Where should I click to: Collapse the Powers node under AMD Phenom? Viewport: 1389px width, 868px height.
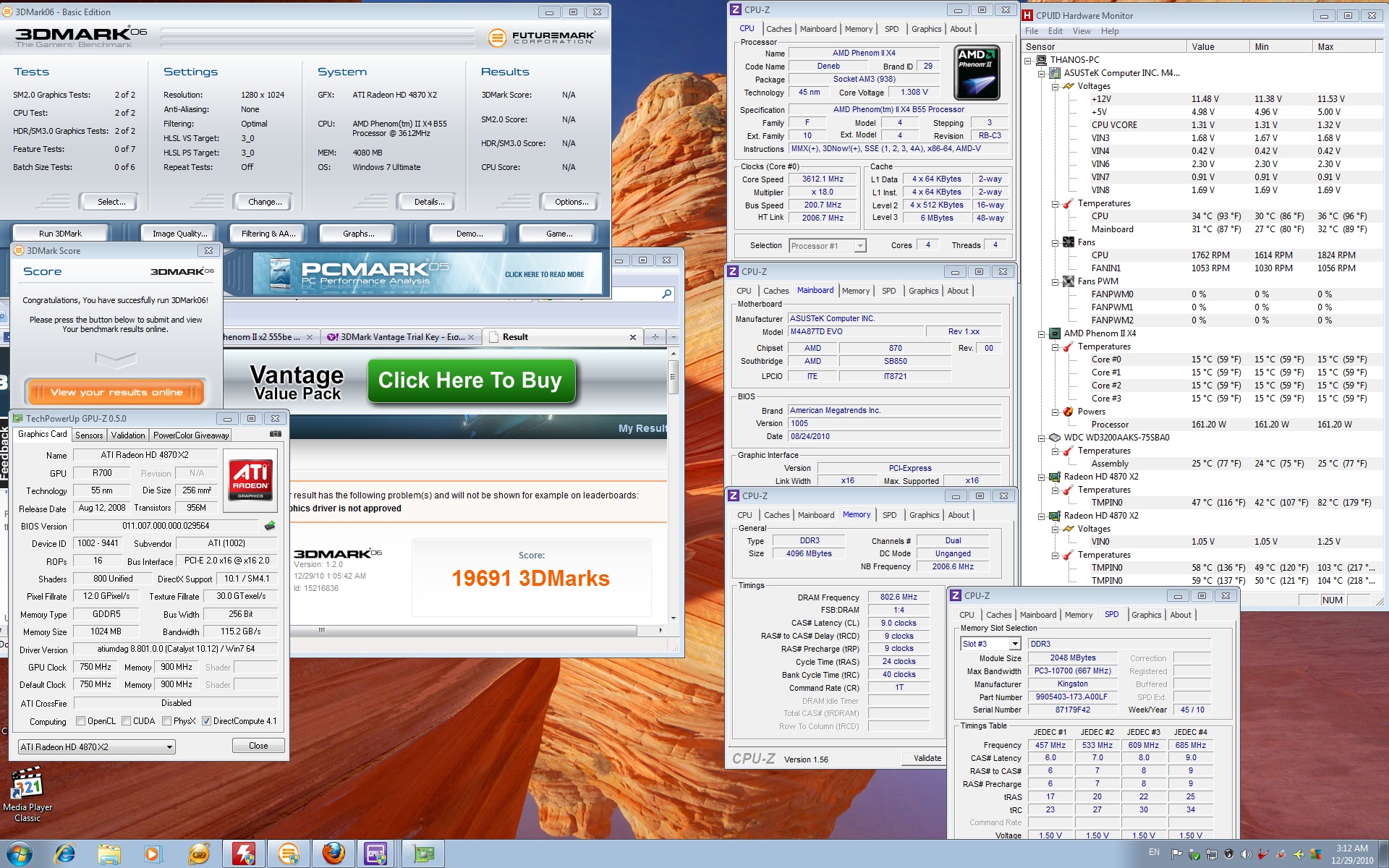click(x=1055, y=412)
